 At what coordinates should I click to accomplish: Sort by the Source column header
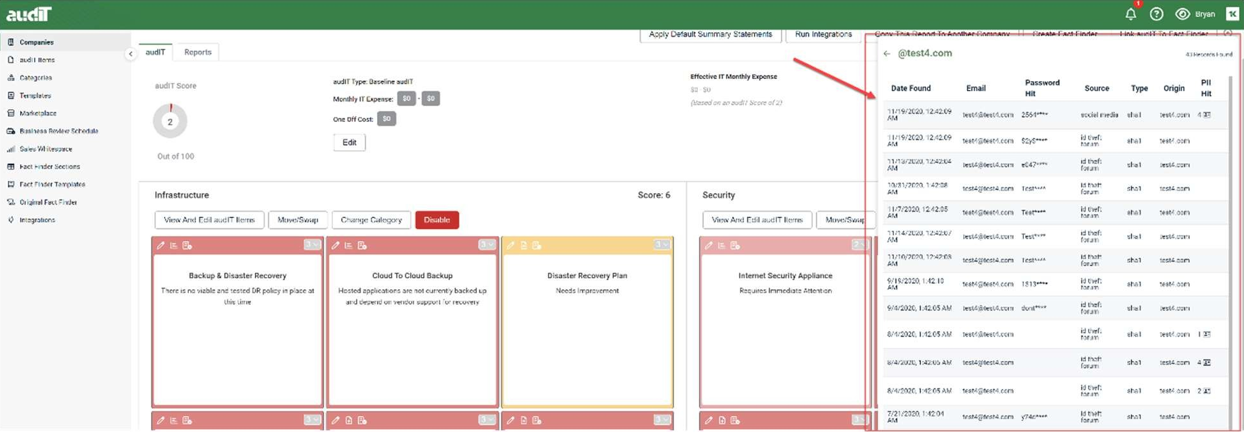(x=1097, y=88)
